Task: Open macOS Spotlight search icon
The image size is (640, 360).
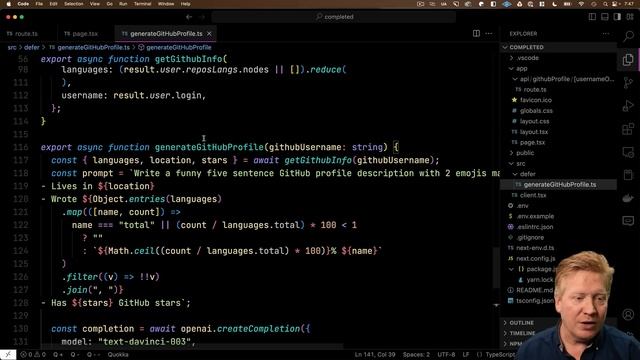Action: coord(605,4)
